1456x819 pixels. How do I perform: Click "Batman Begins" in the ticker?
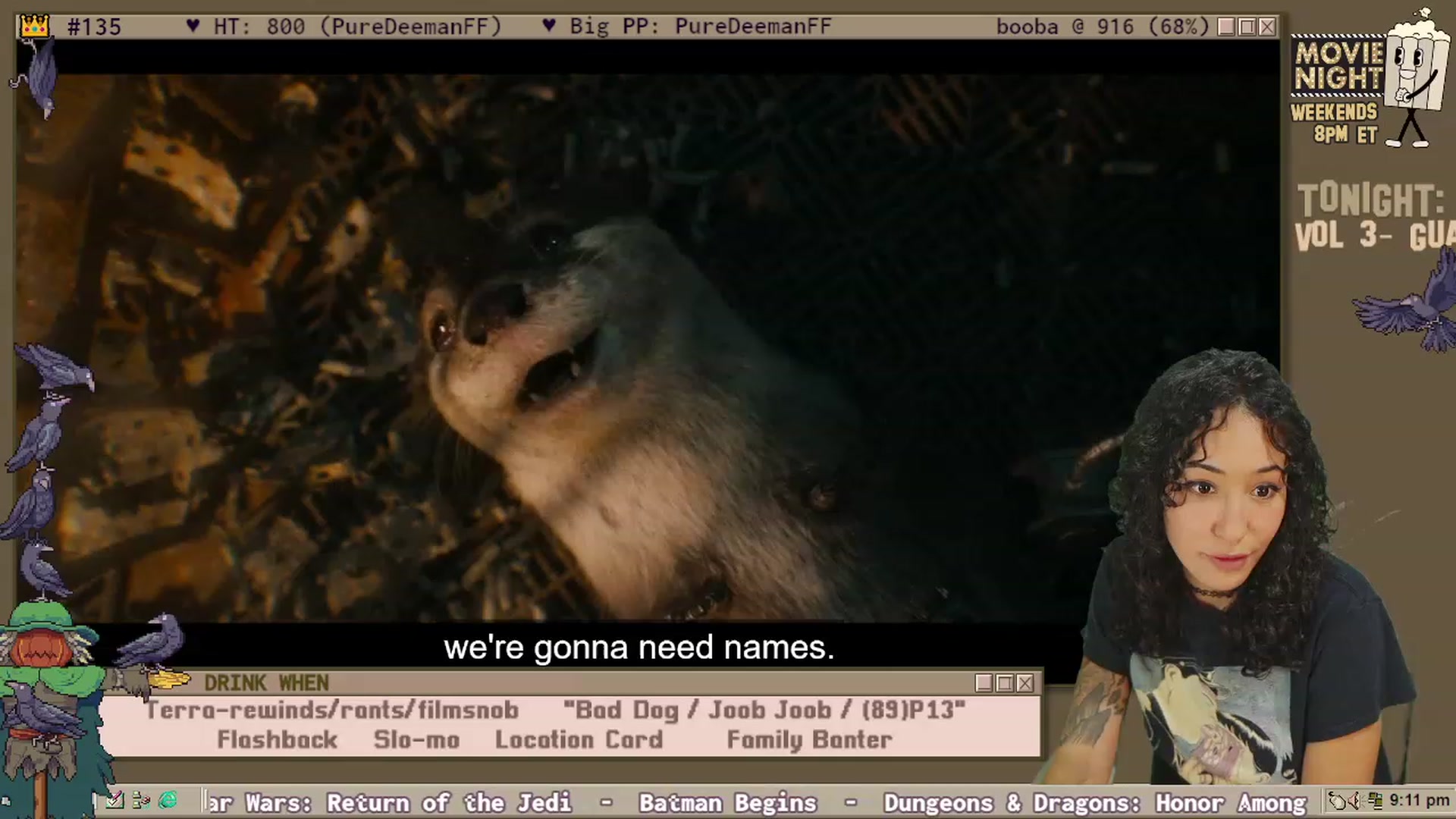[x=728, y=802]
